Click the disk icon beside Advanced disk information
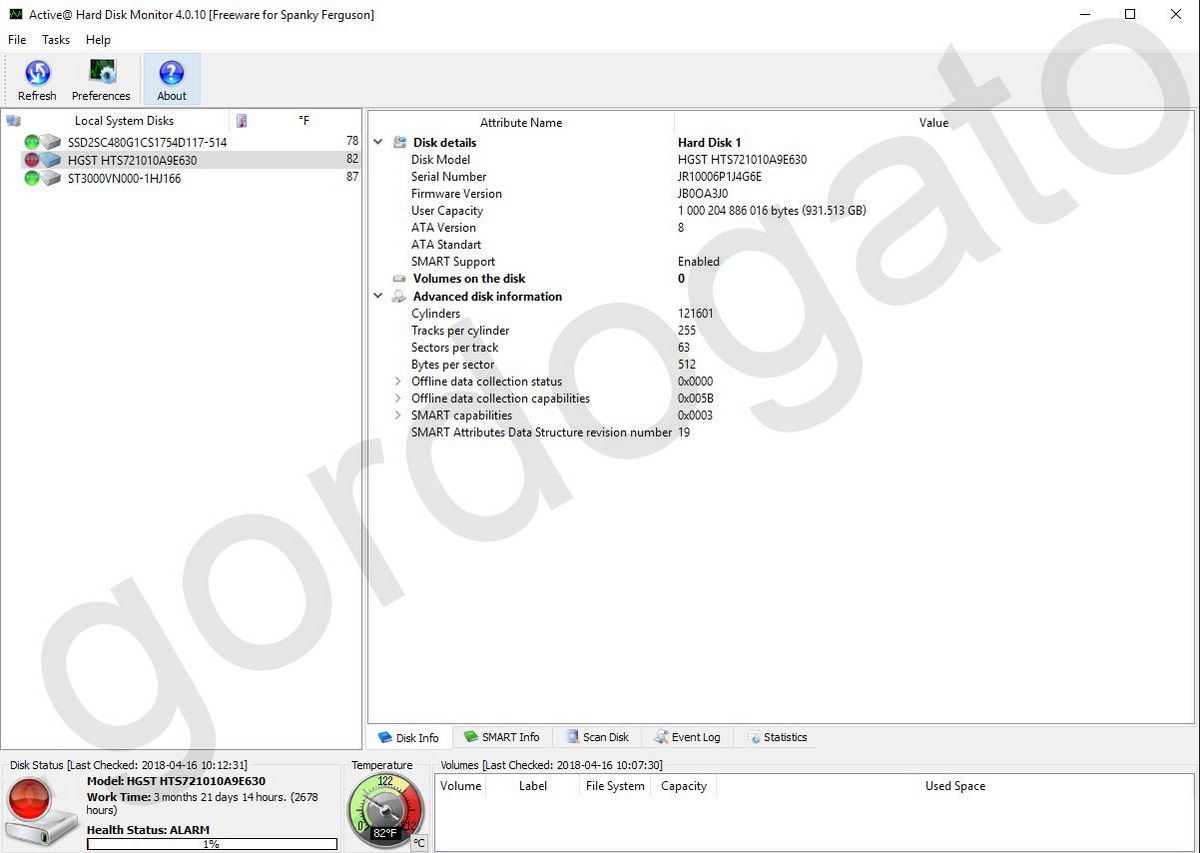The height and width of the screenshot is (853, 1200). tap(398, 296)
